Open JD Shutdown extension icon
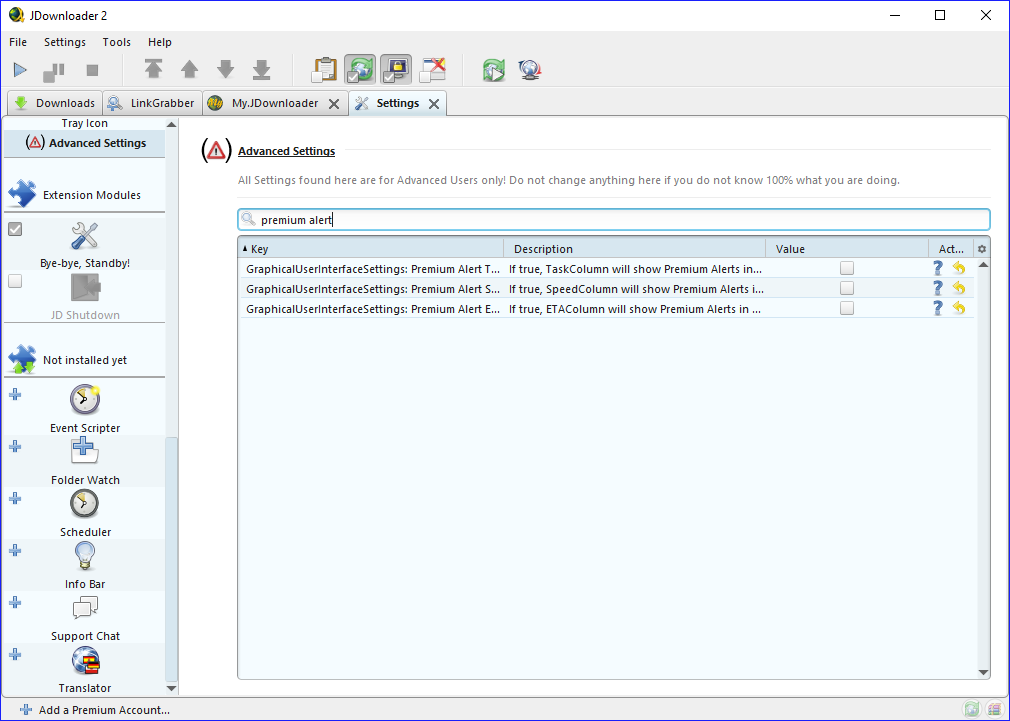 pos(84,287)
